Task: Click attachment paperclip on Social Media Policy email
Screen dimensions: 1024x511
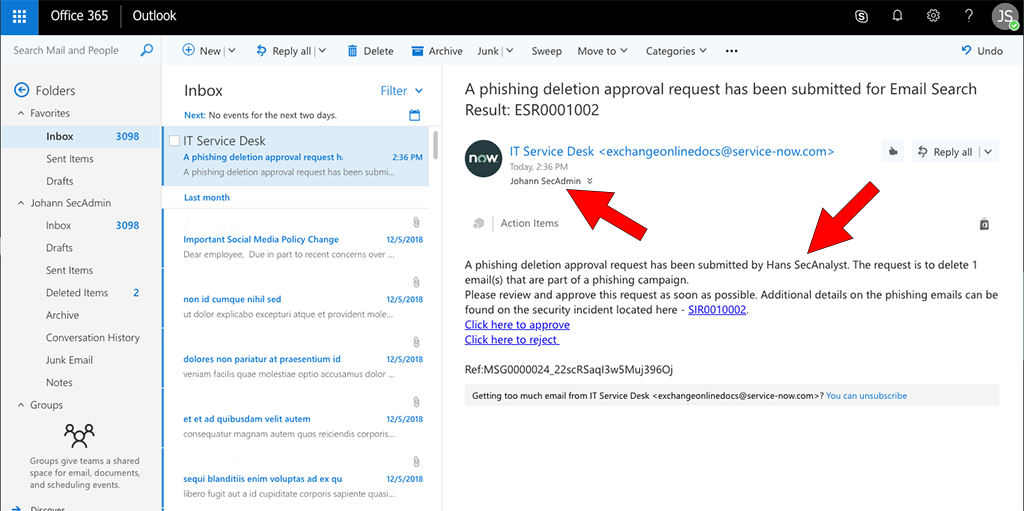Action: pos(416,222)
